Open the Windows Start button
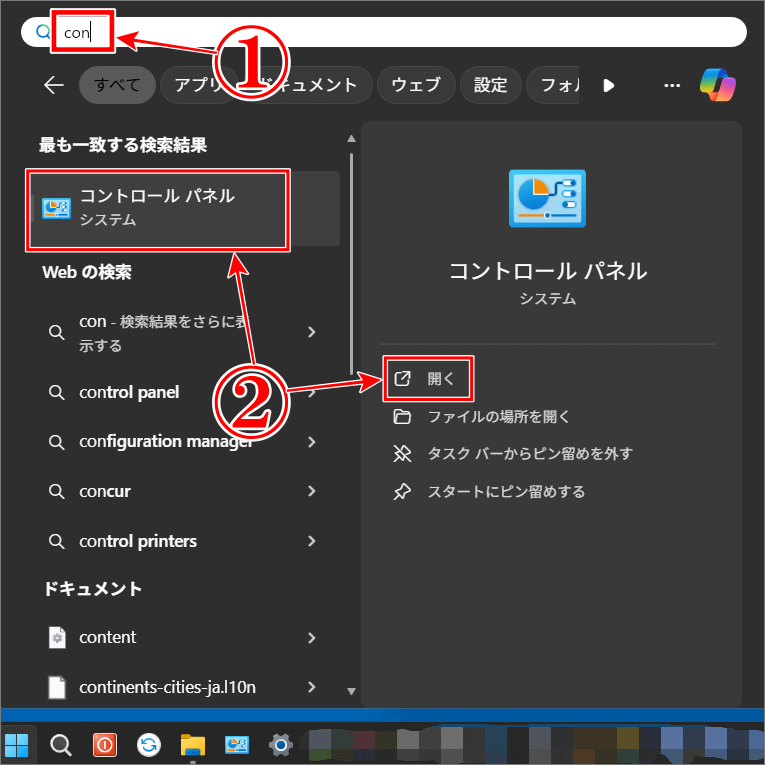This screenshot has width=765, height=765. 16,745
